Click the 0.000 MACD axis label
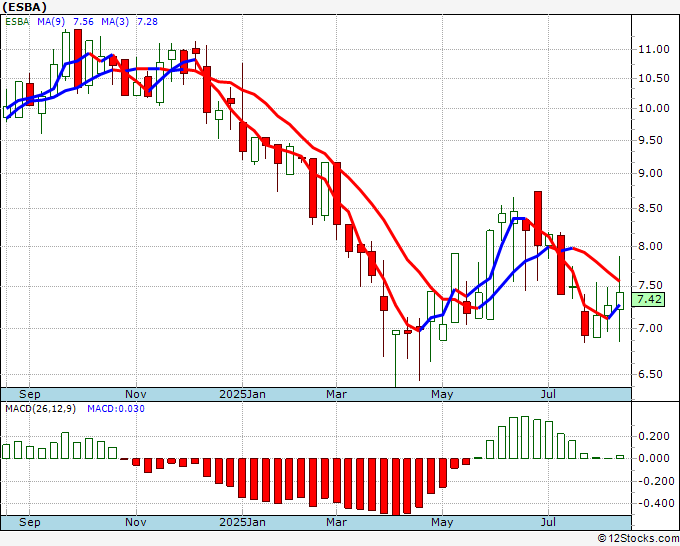Viewport: 680px width, 546px height. (x=654, y=458)
